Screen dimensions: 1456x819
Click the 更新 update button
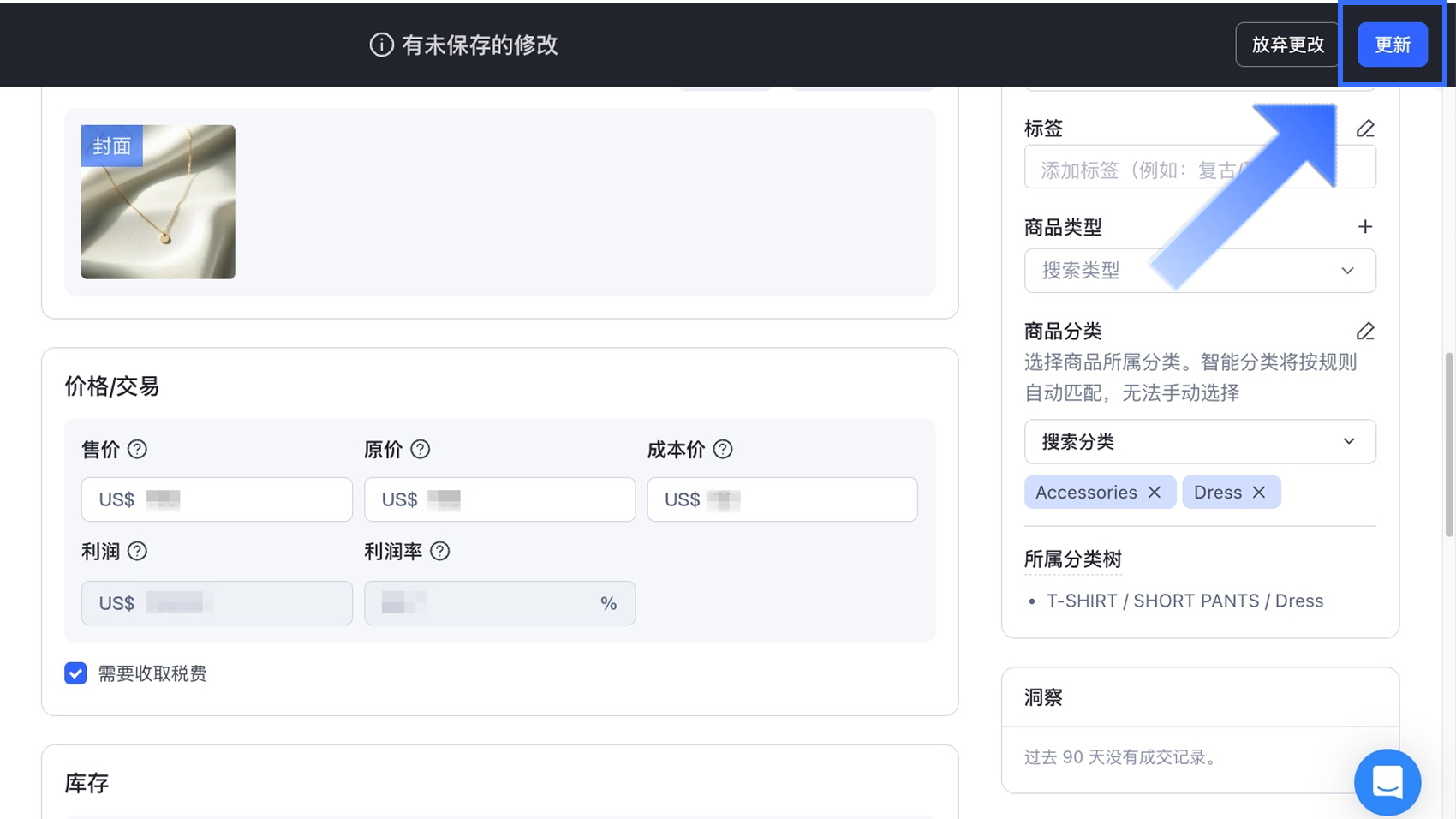(x=1392, y=45)
